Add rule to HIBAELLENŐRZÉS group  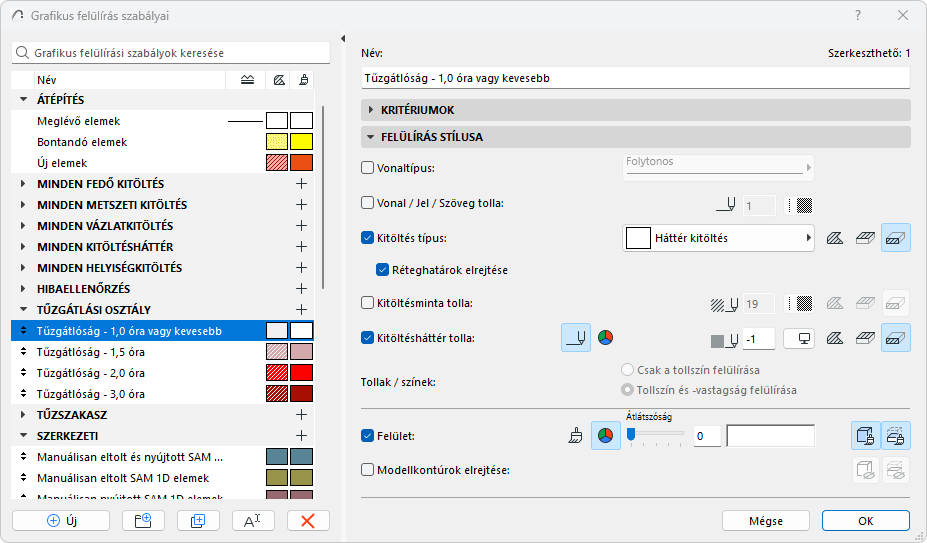point(302,289)
